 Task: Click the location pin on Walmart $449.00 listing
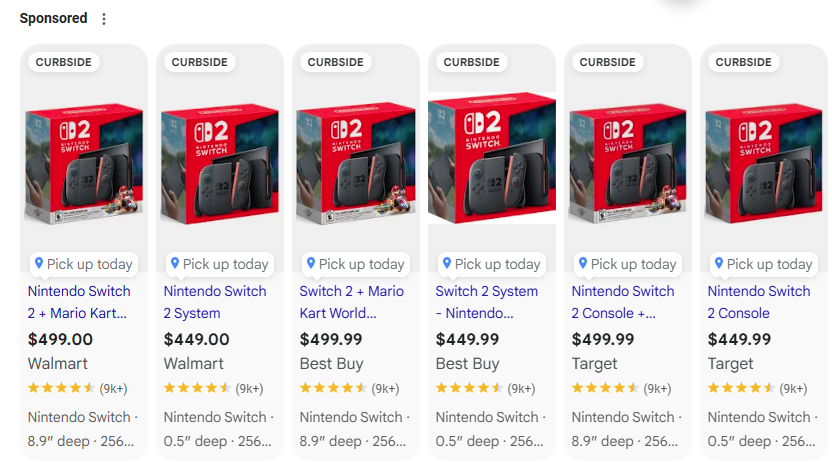(x=175, y=263)
